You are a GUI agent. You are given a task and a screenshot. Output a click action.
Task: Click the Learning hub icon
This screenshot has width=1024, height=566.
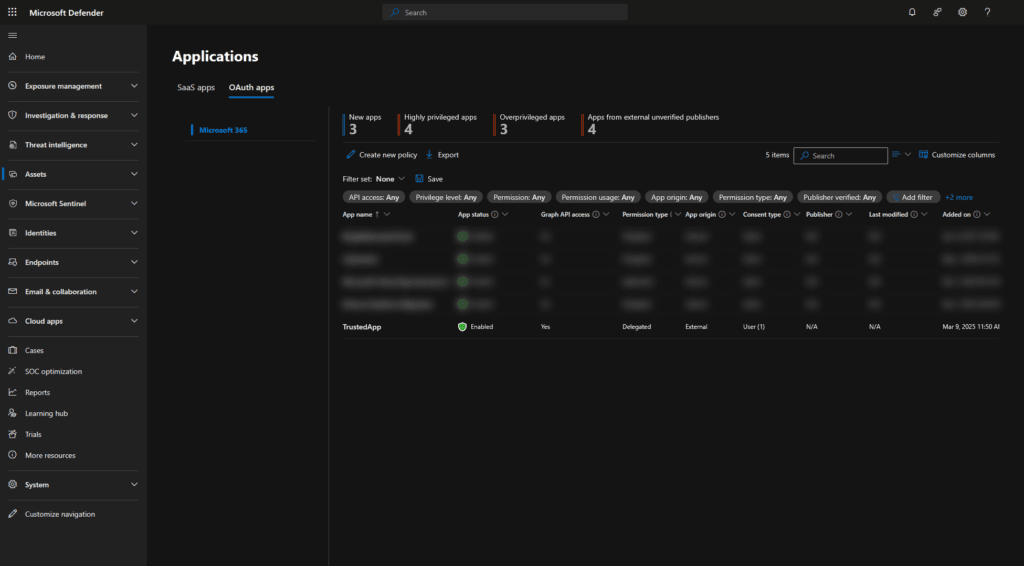[12, 413]
